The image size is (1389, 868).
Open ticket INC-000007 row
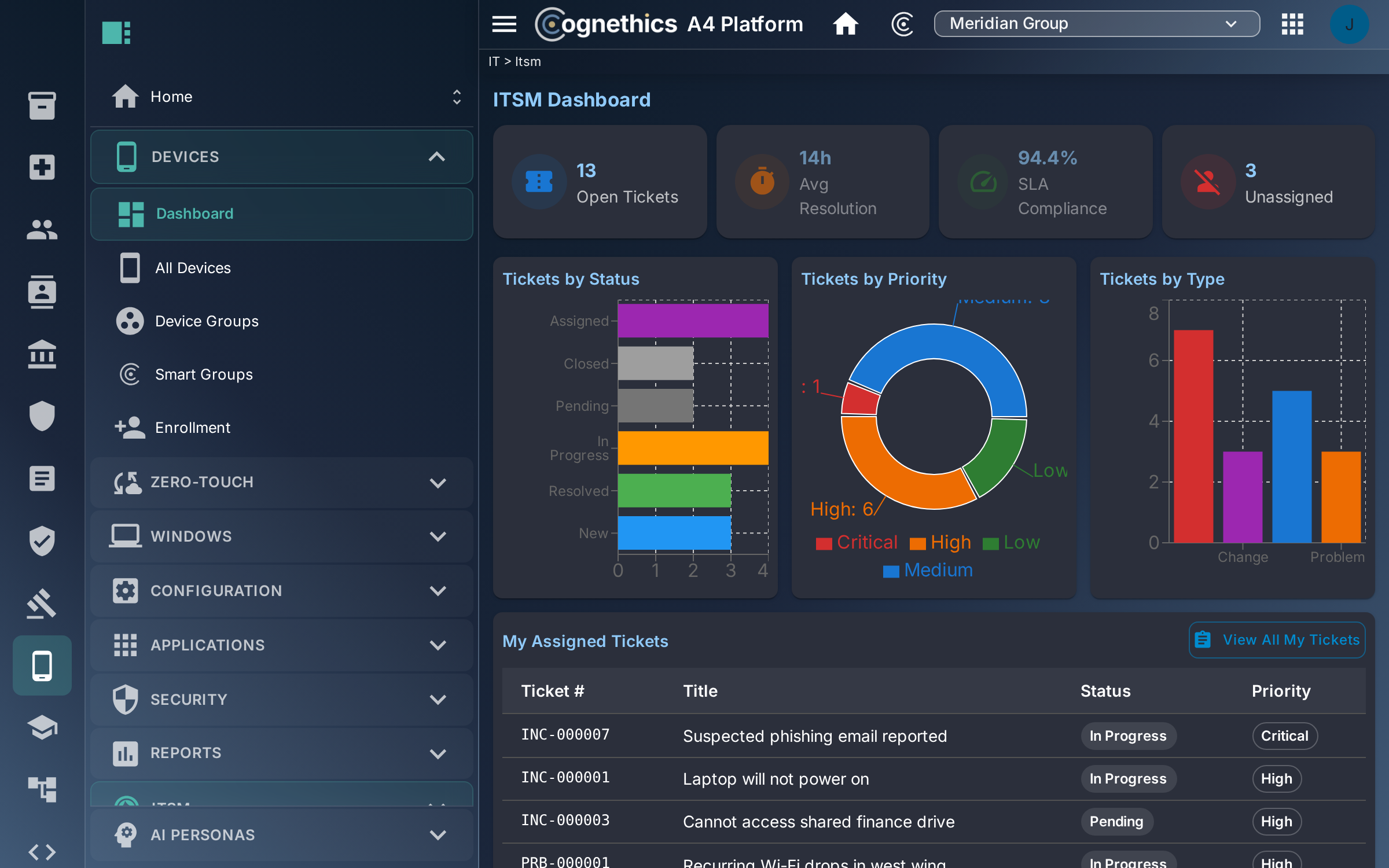pyautogui.click(x=934, y=735)
